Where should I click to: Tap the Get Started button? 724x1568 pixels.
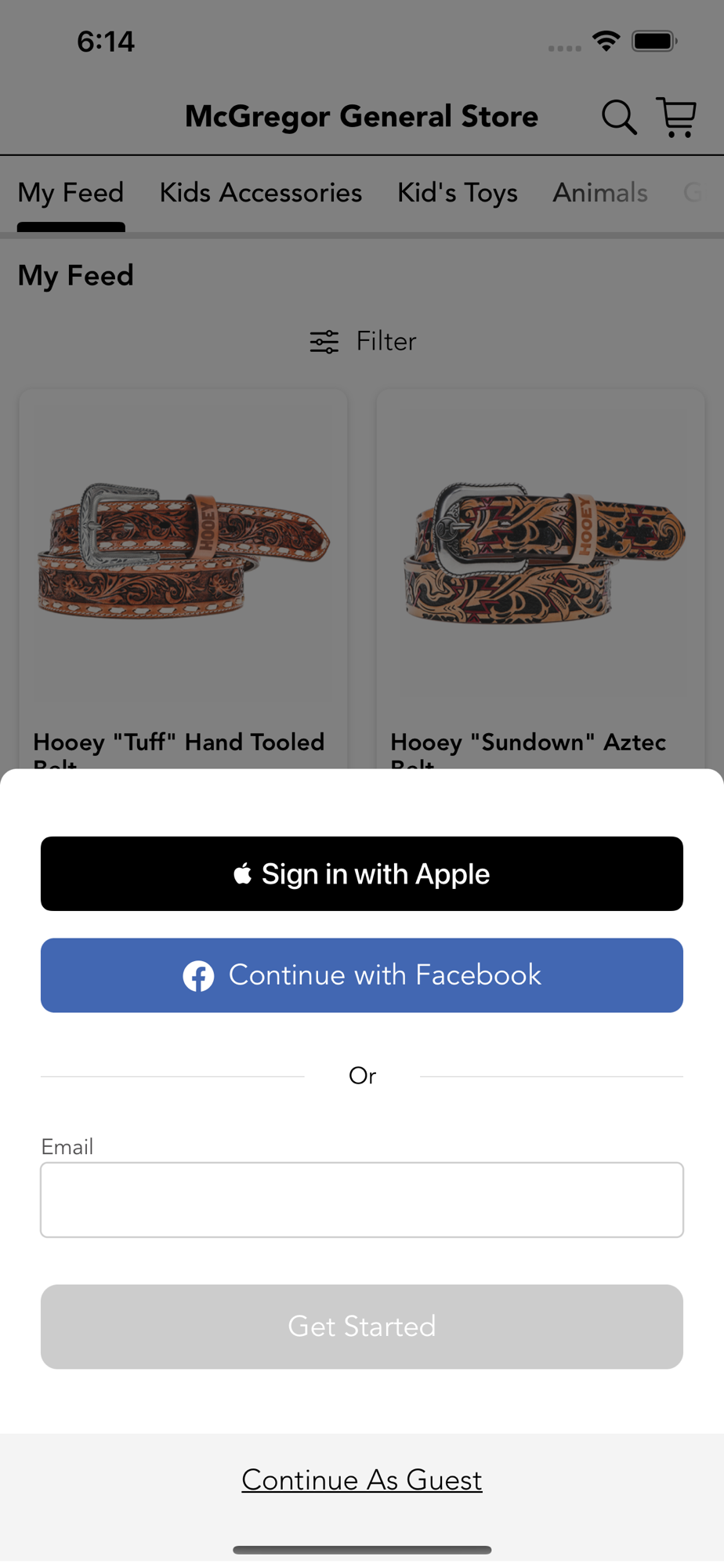362,1327
